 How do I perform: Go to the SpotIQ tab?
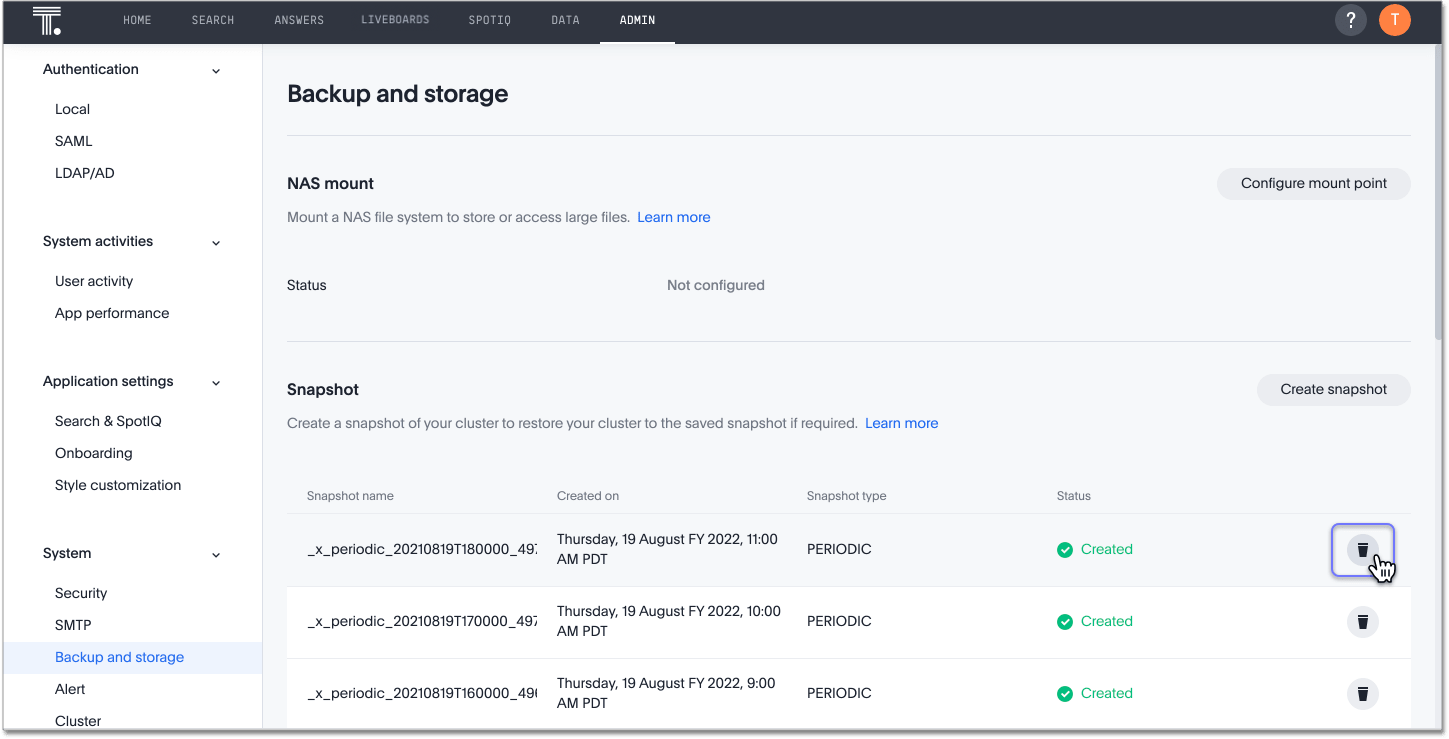489,20
